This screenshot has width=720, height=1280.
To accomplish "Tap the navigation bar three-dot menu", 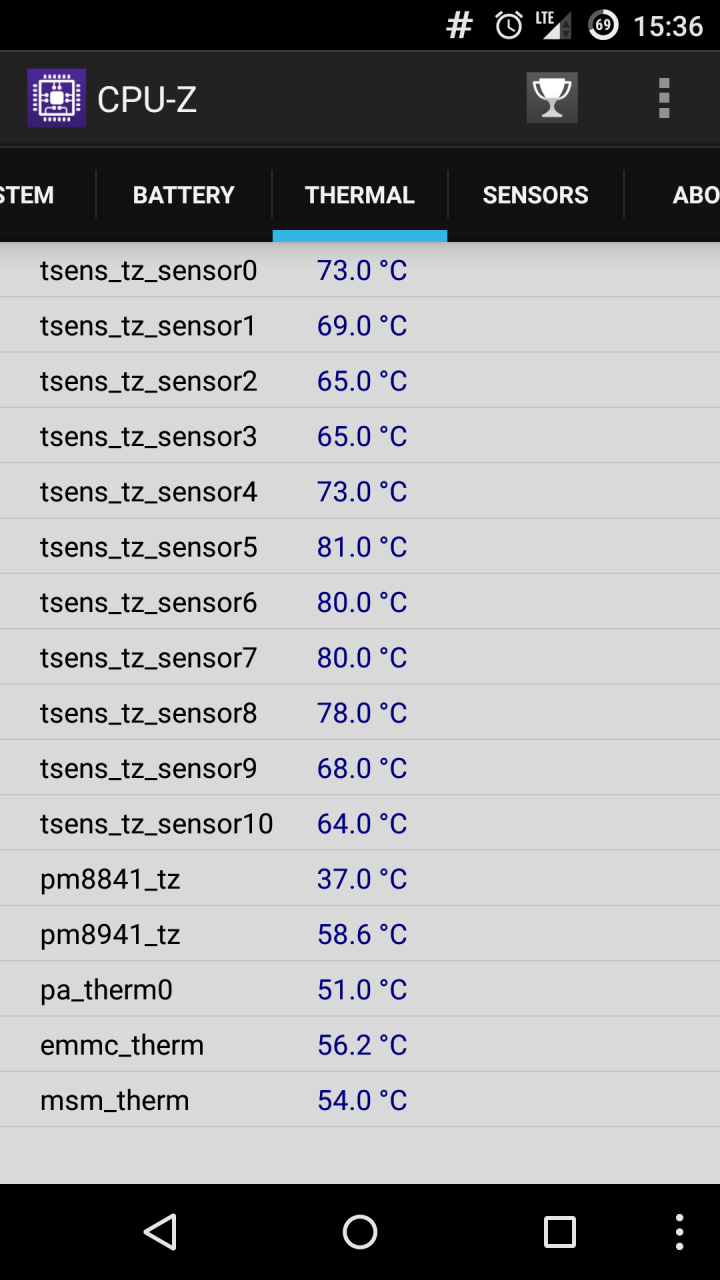I will tap(680, 1232).
